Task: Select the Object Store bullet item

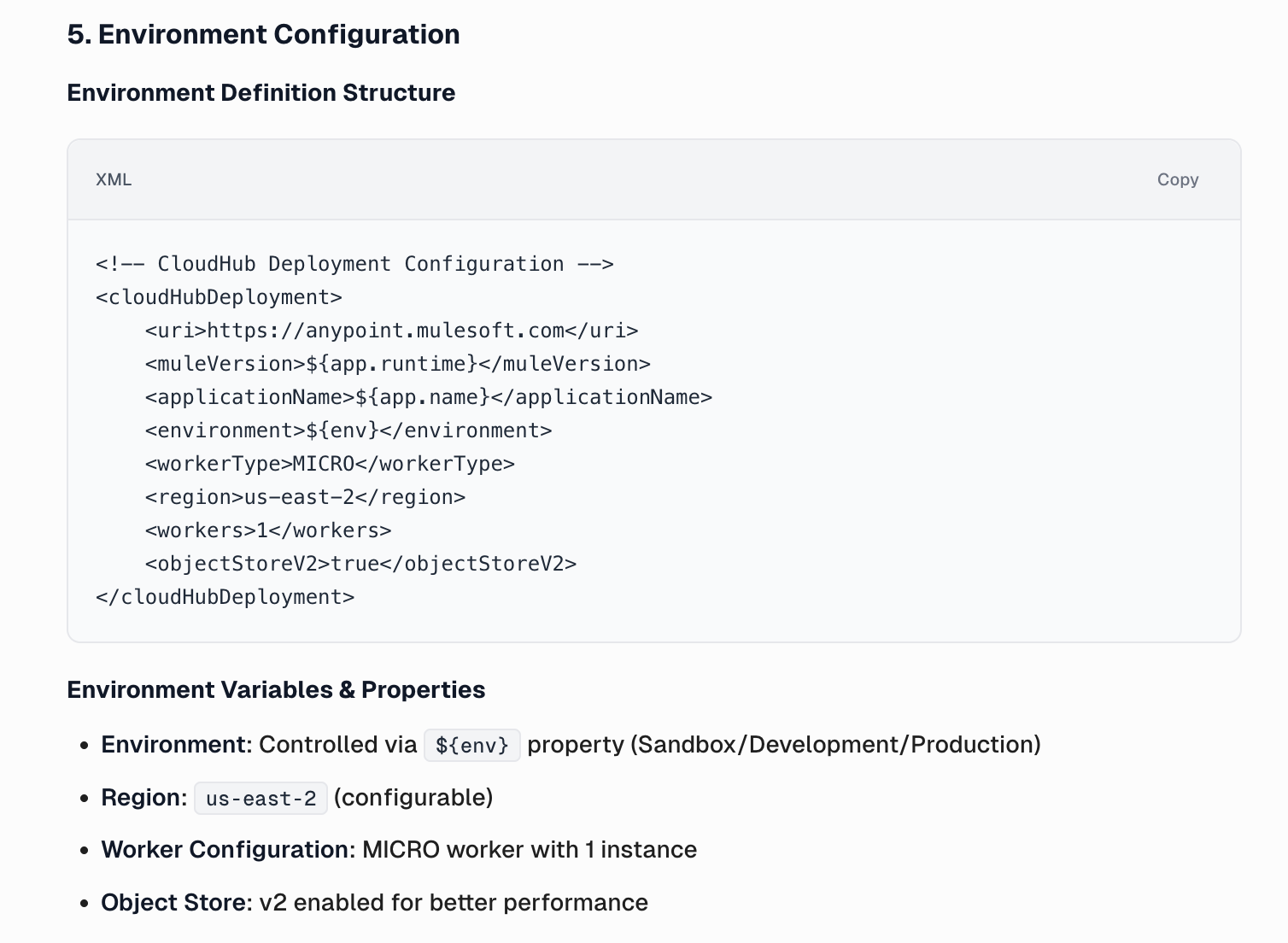Action: [374, 902]
